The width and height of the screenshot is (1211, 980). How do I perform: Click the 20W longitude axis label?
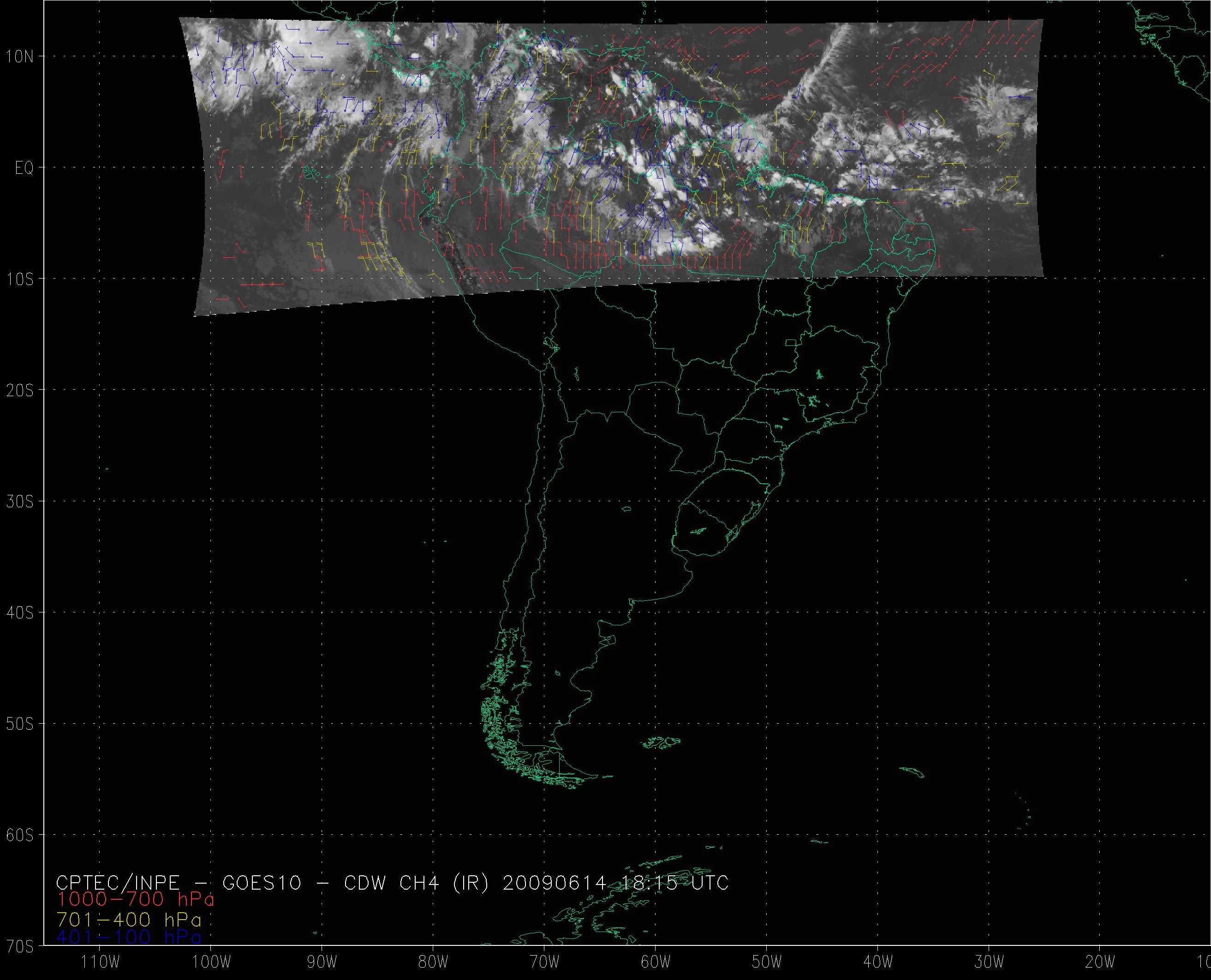1101,962
